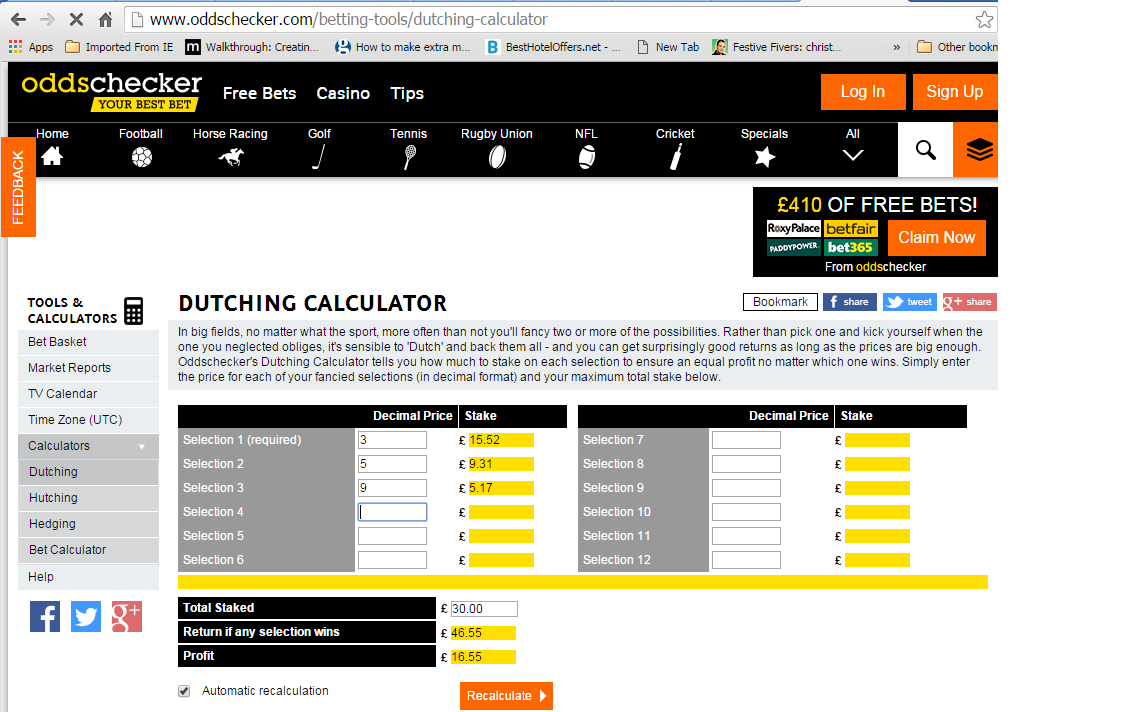Open Free Bets menu
Image resolution: width=1135 pixels, height=712 pixels.
(259, 93)
